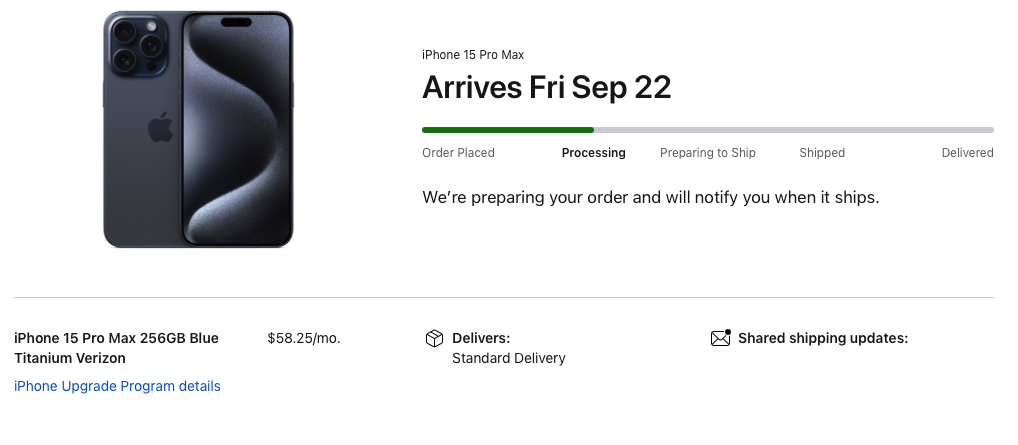The image size is (1018, 445).
Task: Click the $58.25/mo. price text
Action: 304,338
